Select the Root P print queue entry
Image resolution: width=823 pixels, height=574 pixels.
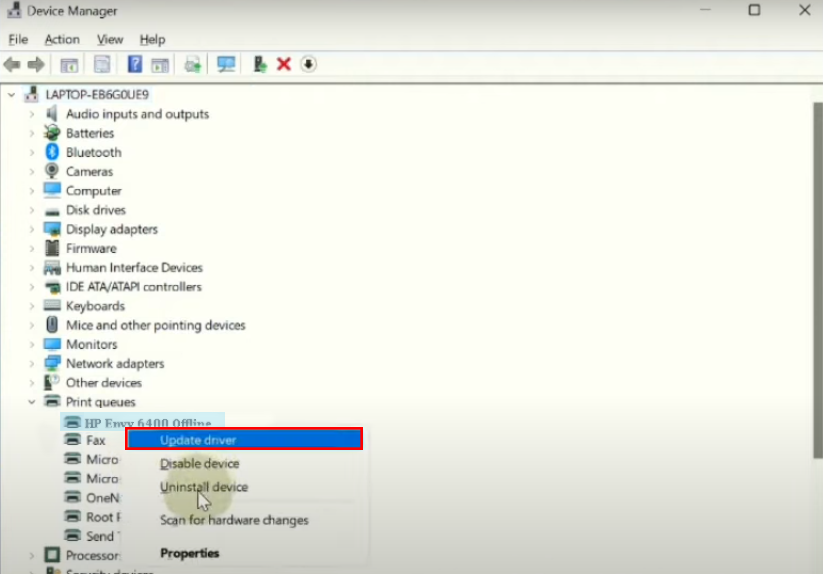(x=103, y=517)
